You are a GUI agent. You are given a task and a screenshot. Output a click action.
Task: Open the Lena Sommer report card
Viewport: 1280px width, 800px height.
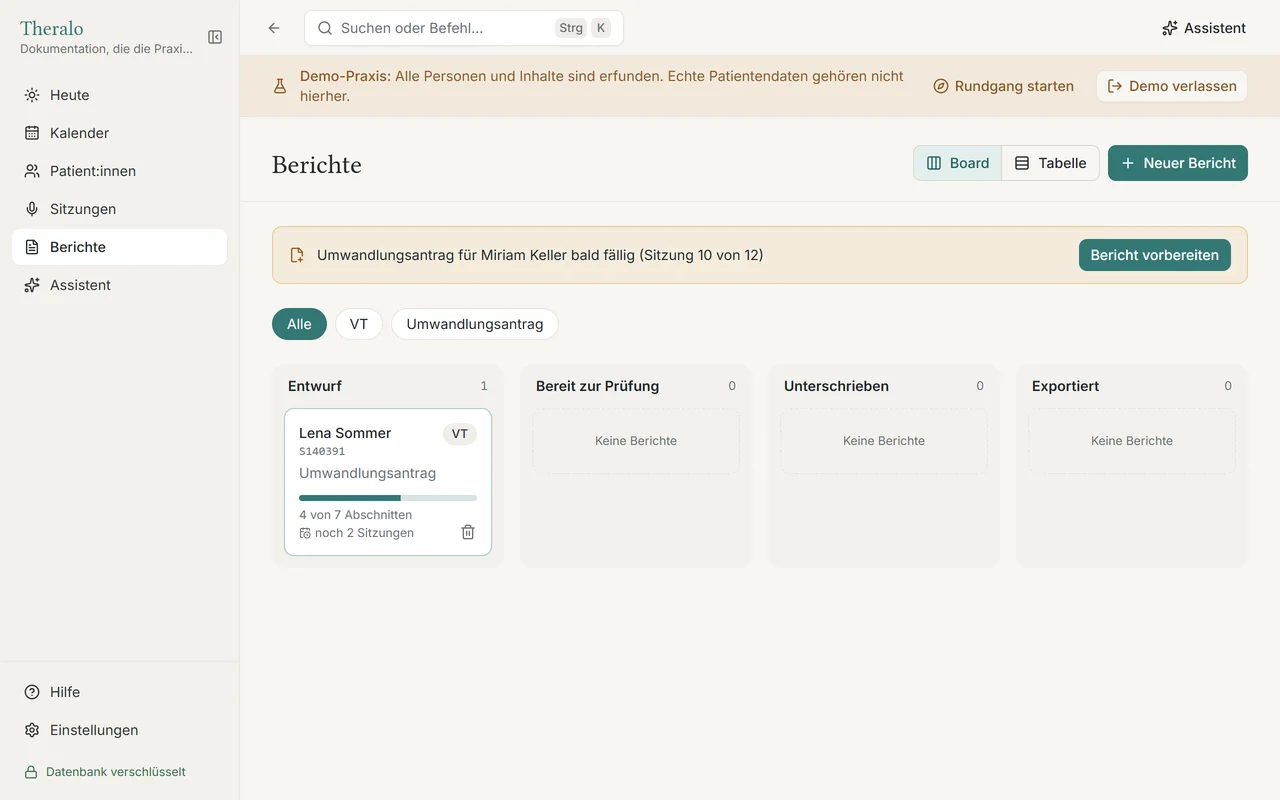point(388,482)
